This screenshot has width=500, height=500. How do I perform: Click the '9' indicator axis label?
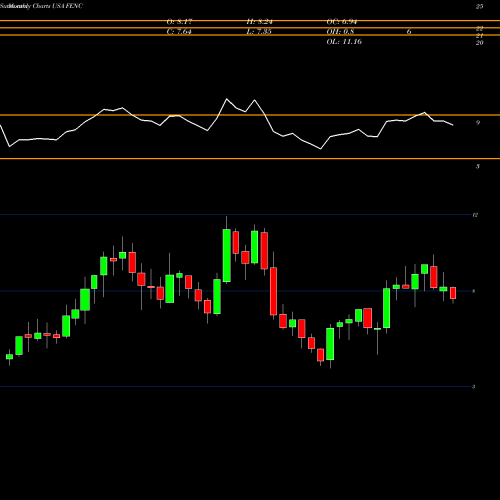click(x=478, y=123)
